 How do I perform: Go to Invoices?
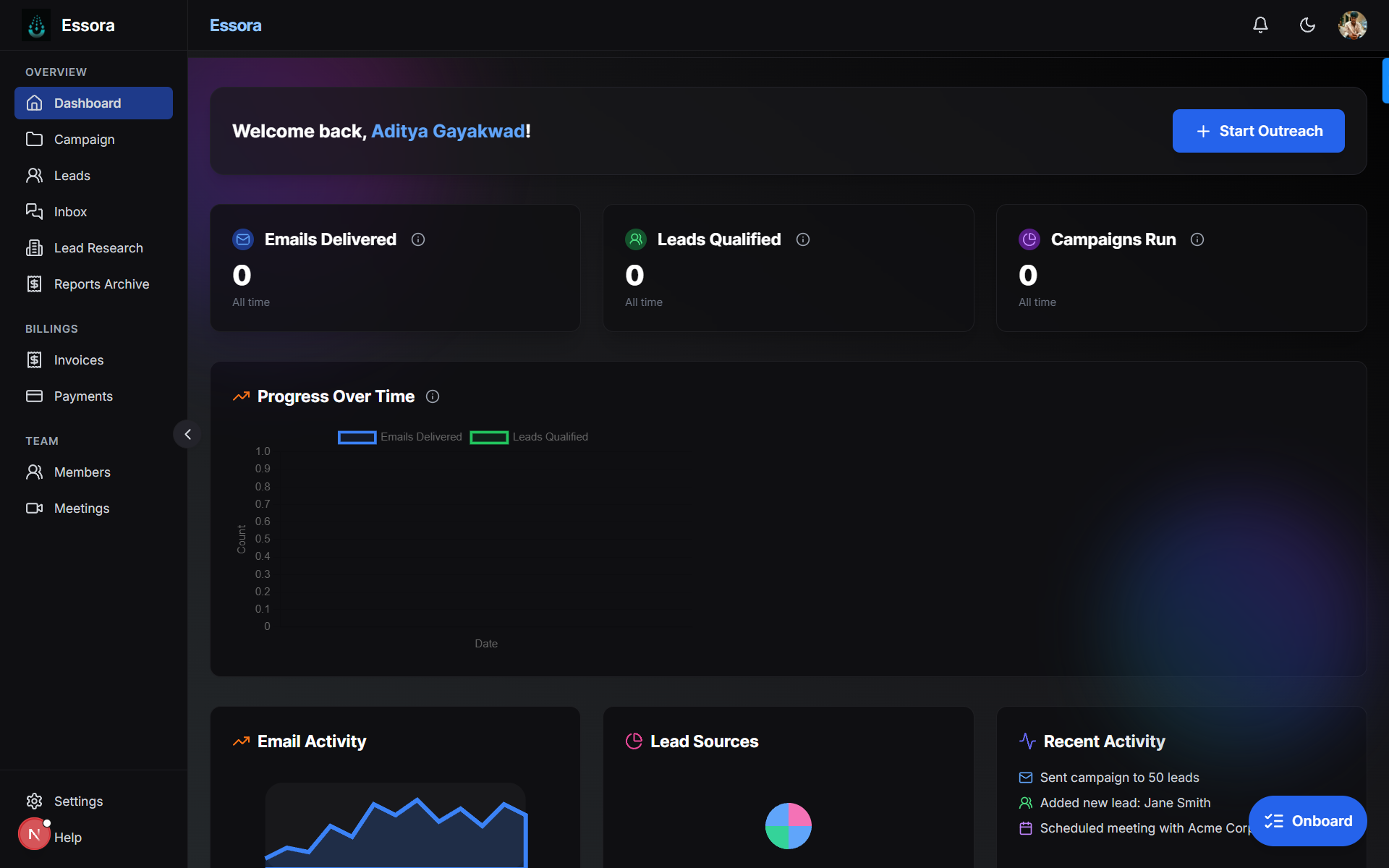[x=93, y=360]
